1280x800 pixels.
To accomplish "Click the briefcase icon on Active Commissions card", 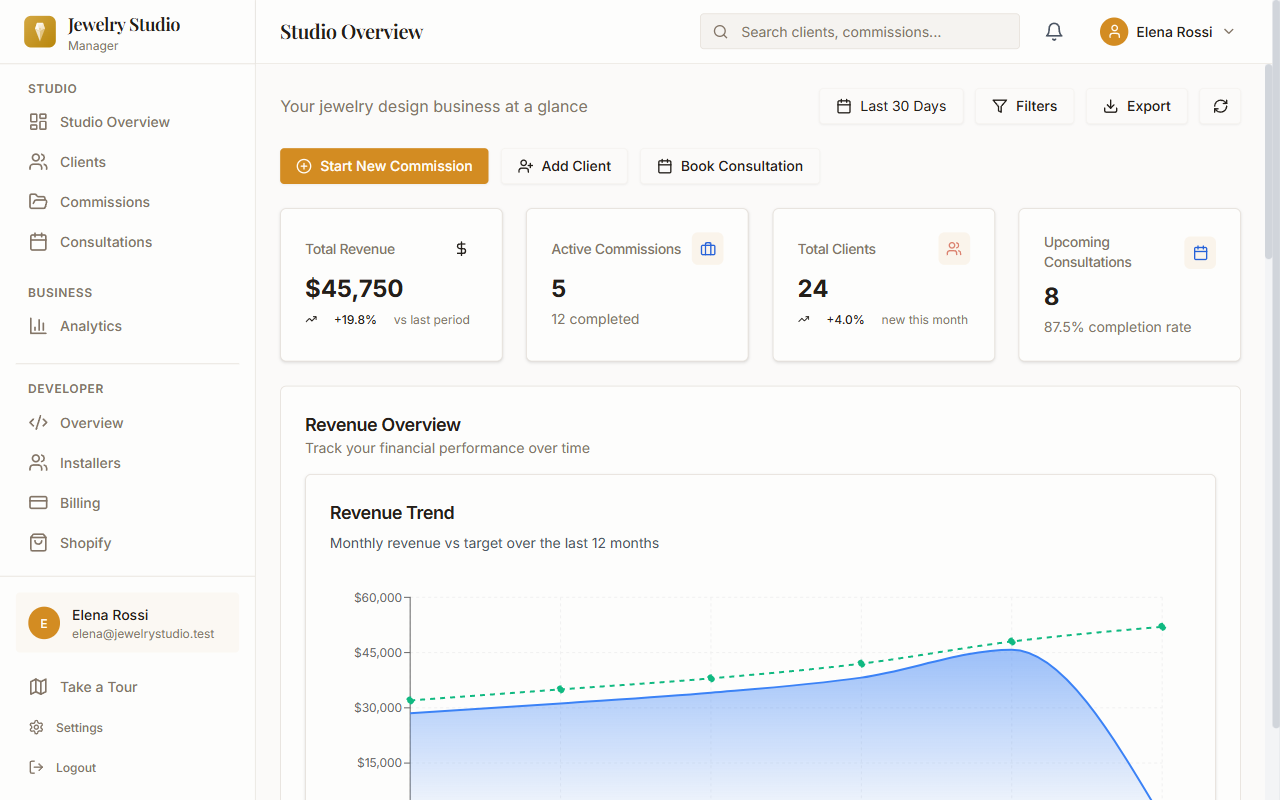I will pyautogui.click(x=708, y=248).
